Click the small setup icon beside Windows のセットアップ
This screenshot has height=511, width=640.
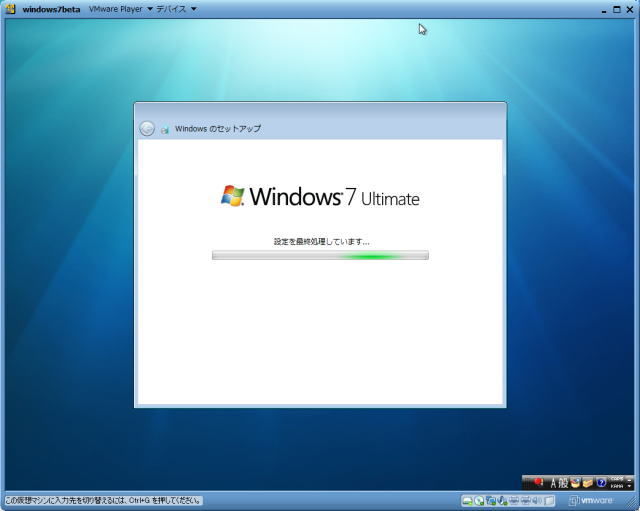[x=165, y=129]
